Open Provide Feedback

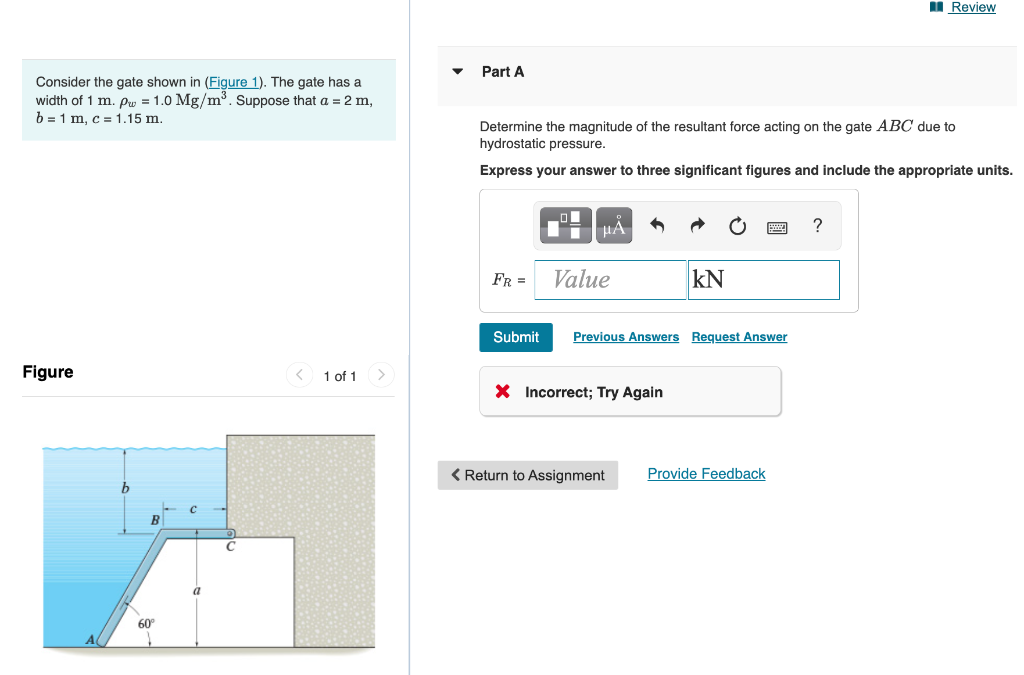click(x=706, y=473)
